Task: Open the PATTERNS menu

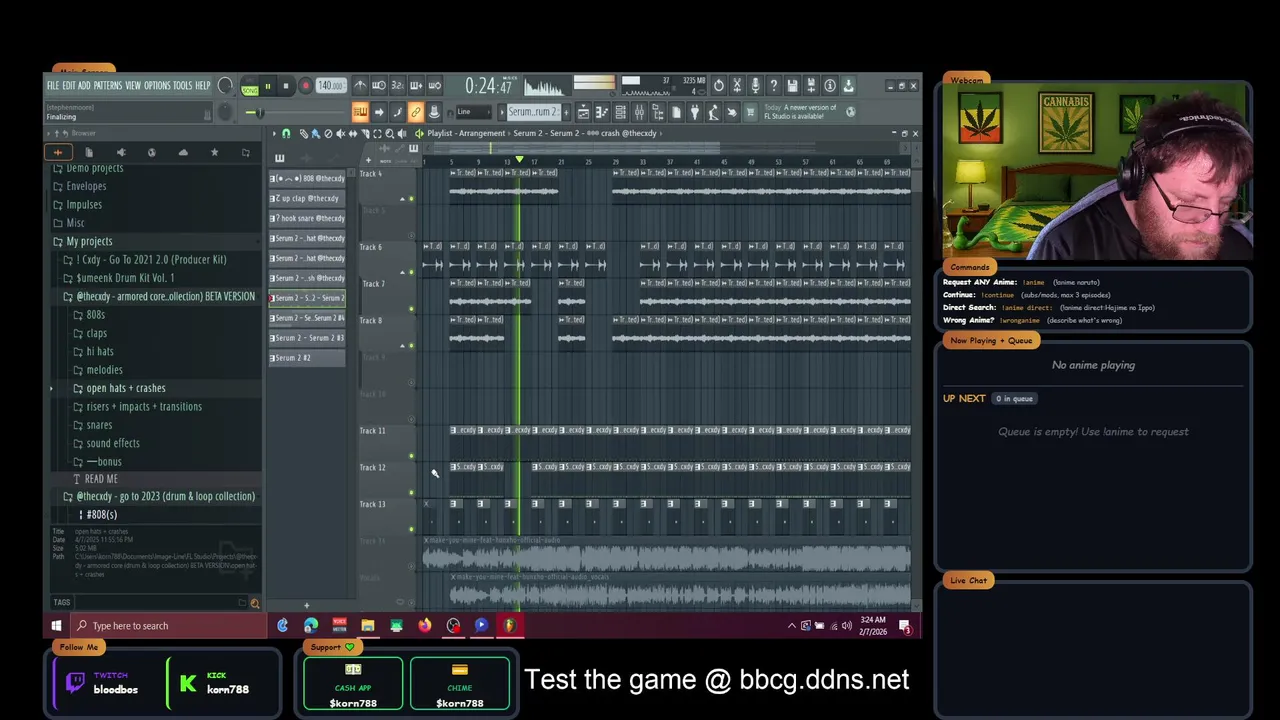Action: click(108, 85)
